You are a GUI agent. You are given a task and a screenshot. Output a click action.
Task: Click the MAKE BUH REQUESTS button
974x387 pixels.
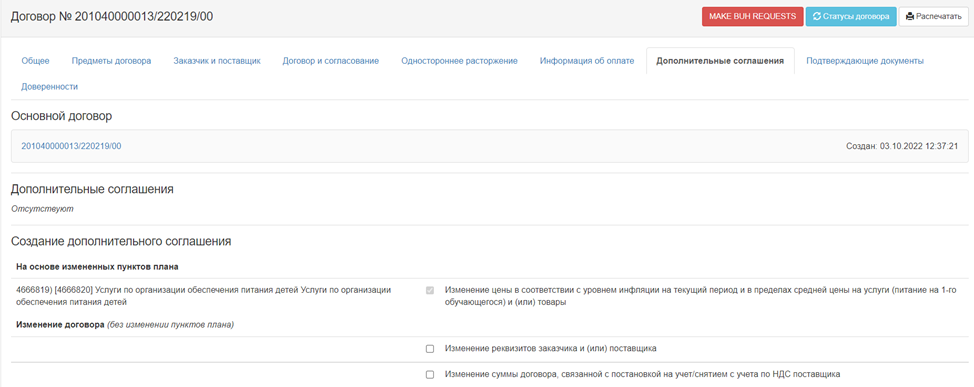pyautogui.click(x=753, y=16)
